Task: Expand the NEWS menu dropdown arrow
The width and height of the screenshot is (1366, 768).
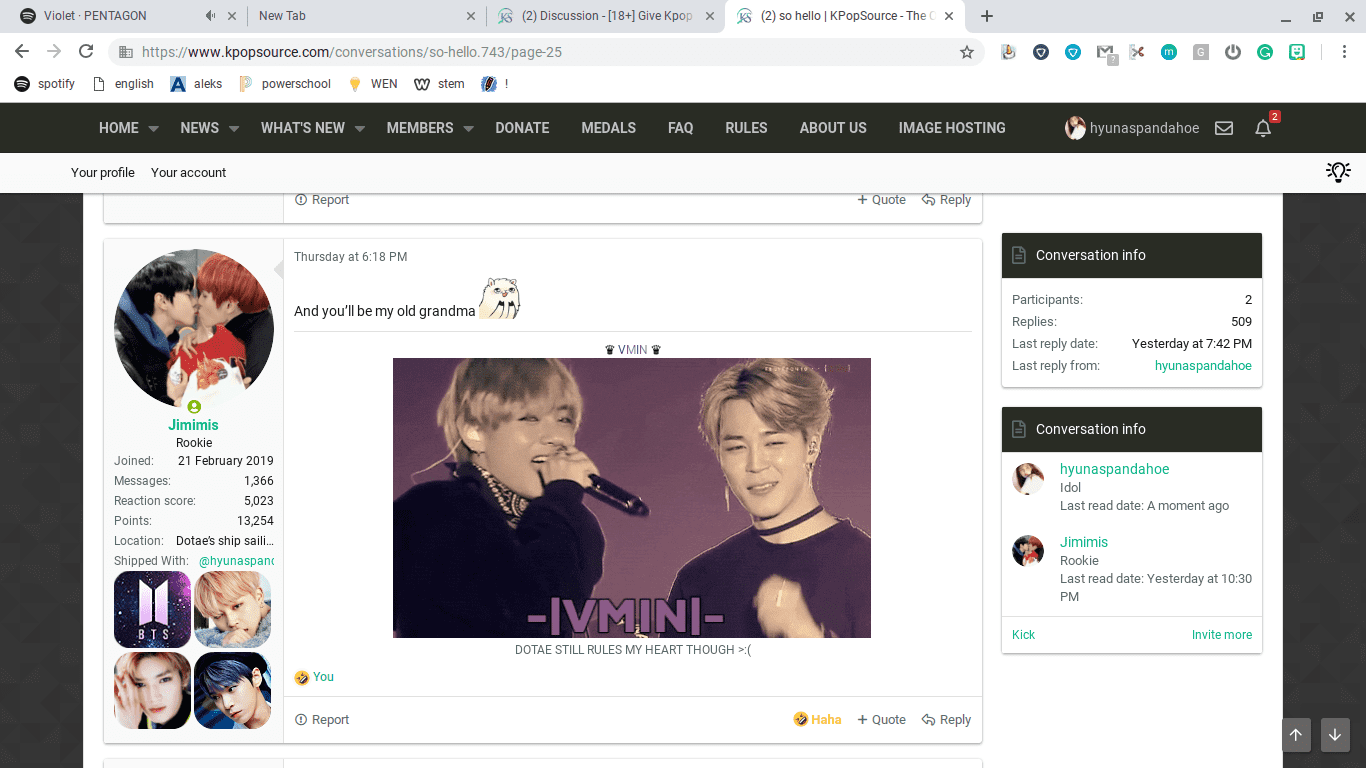Action: click(234, 129)
